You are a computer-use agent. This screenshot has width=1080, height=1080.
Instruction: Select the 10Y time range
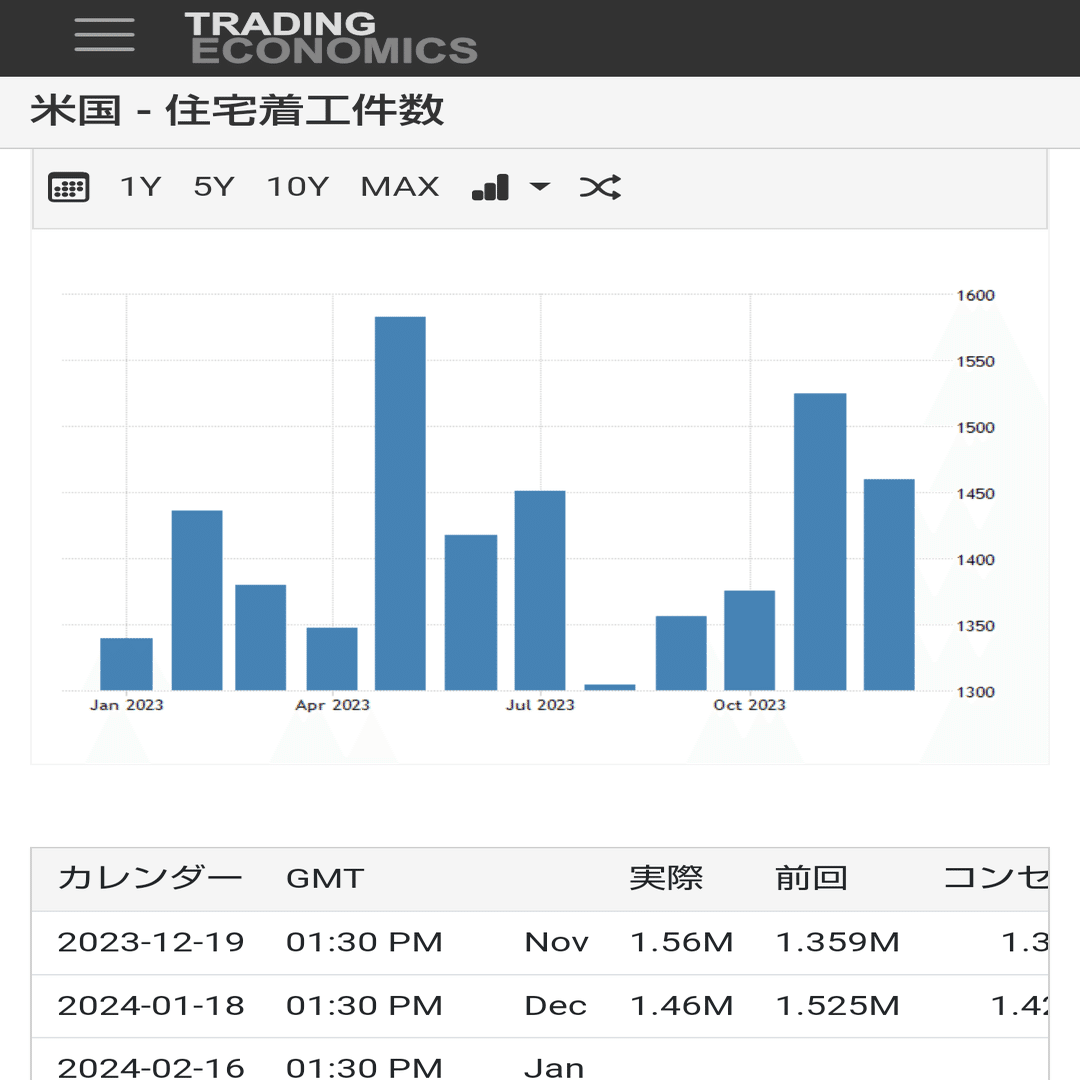coord(298,187)
